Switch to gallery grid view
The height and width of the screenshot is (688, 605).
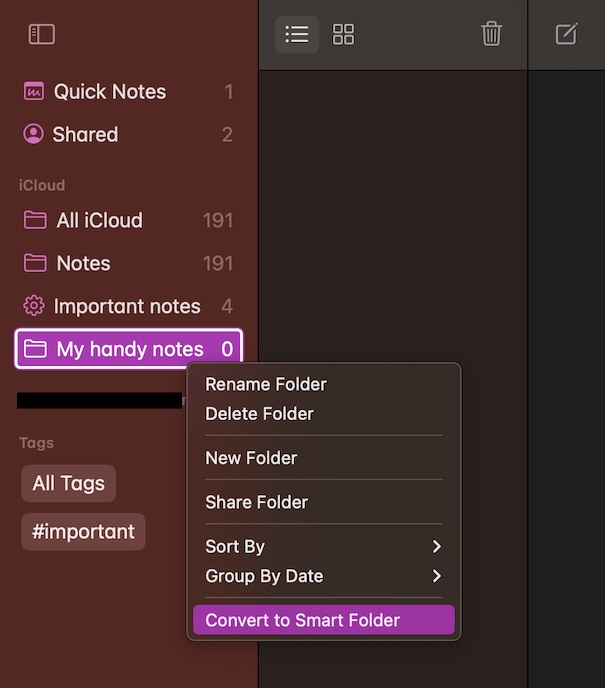click(x=343, y=34)
